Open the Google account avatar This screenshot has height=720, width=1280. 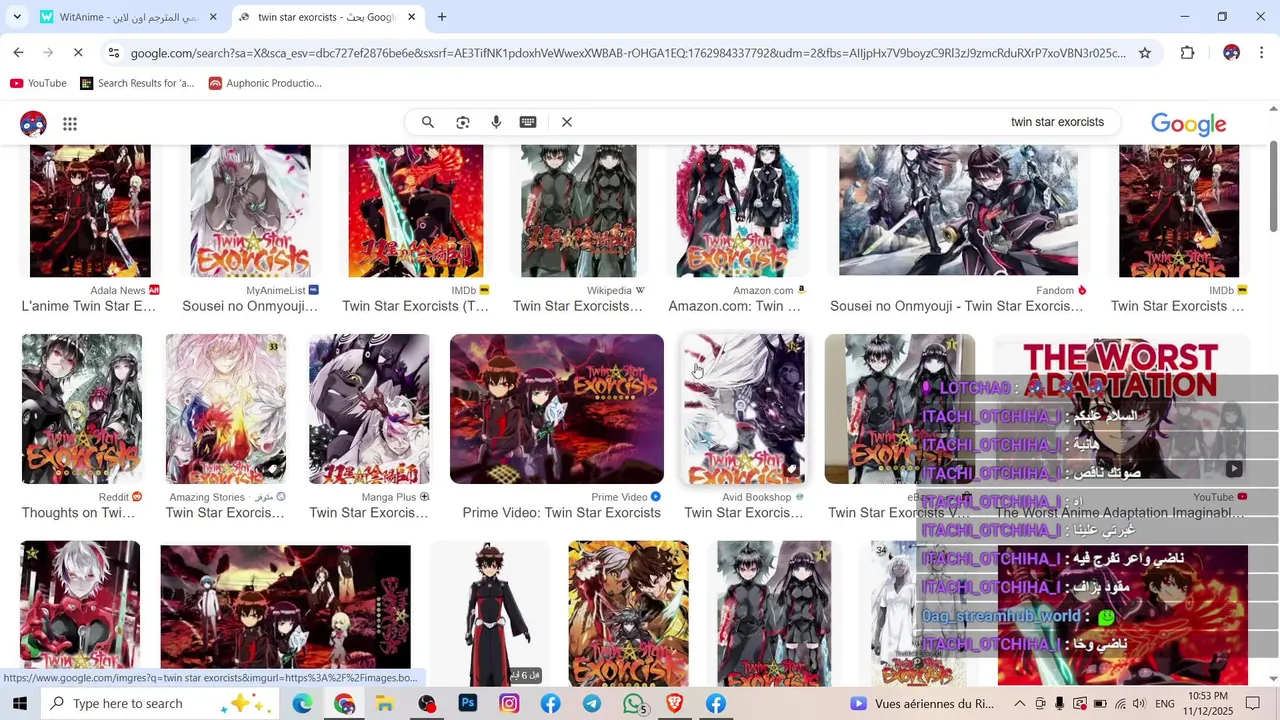pos(33,124)
